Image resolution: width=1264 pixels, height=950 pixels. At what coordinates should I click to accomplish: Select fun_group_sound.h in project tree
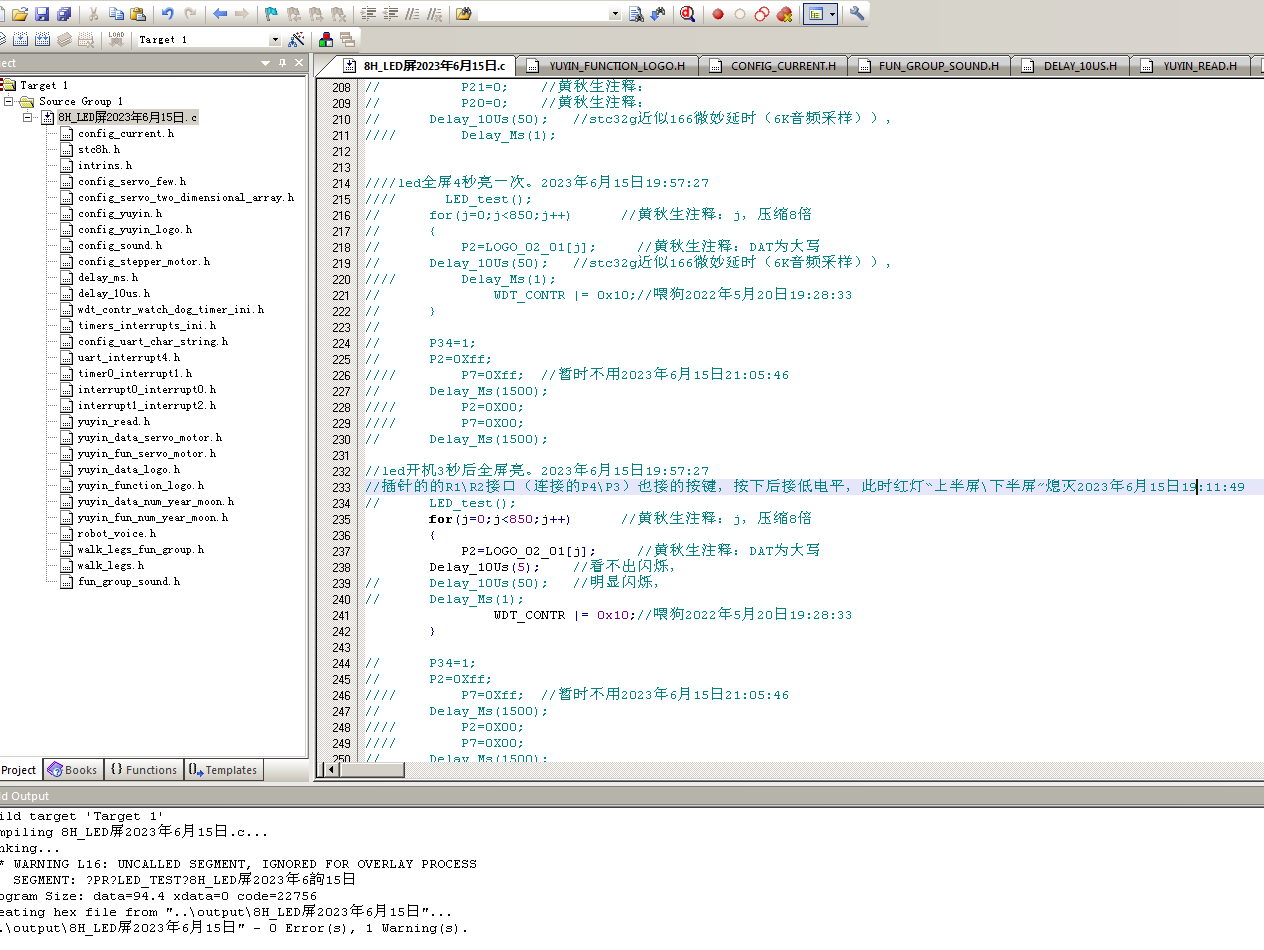point(129,581)
